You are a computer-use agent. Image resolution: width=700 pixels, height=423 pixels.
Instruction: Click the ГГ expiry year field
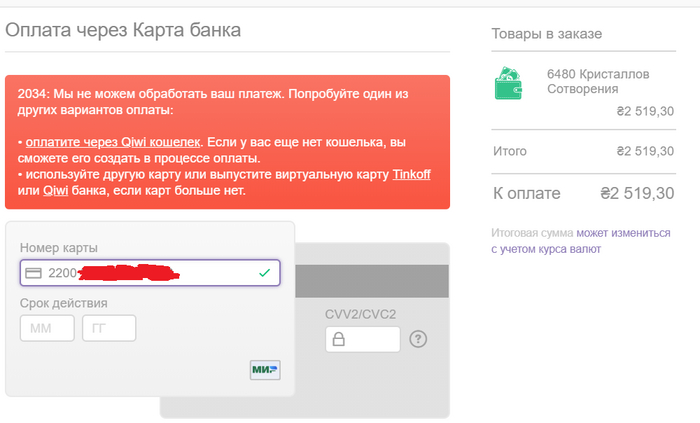point(107,328)
